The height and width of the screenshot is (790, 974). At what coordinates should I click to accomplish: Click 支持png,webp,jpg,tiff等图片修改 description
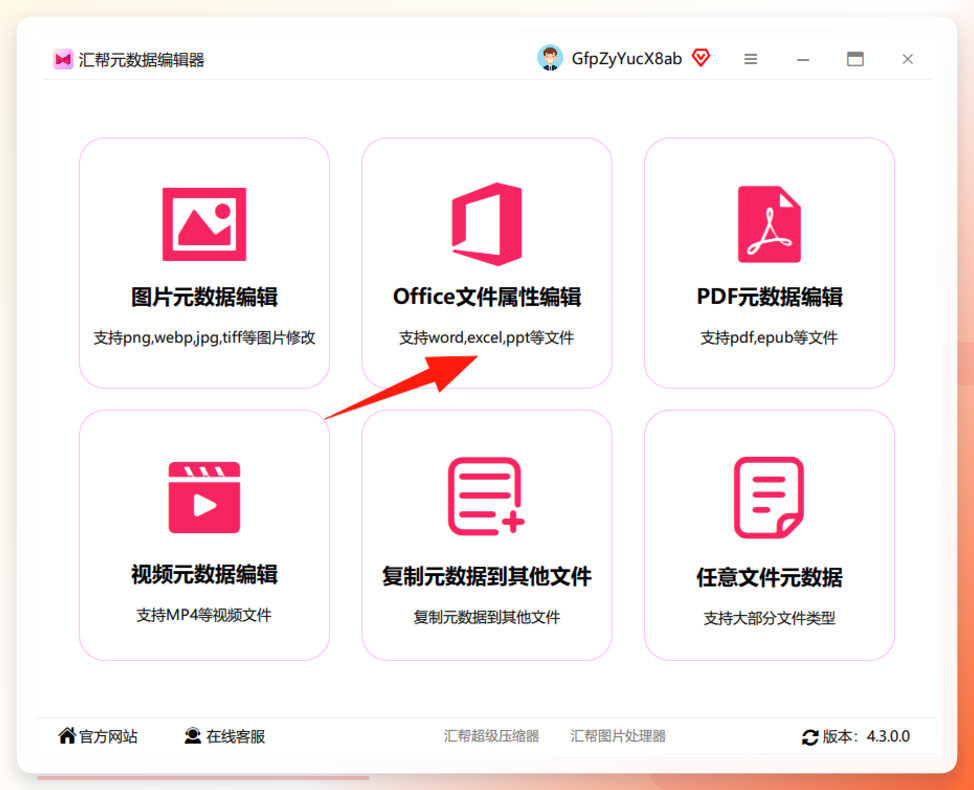204,338
